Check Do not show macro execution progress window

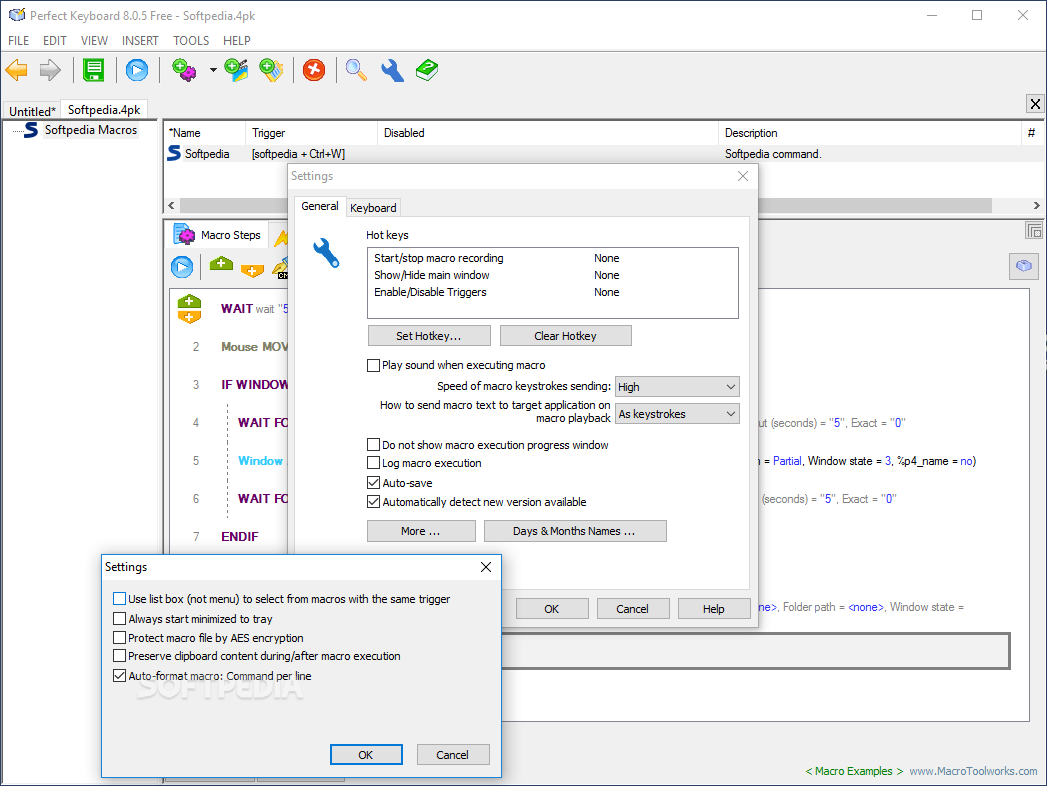(x=373, y=445)
